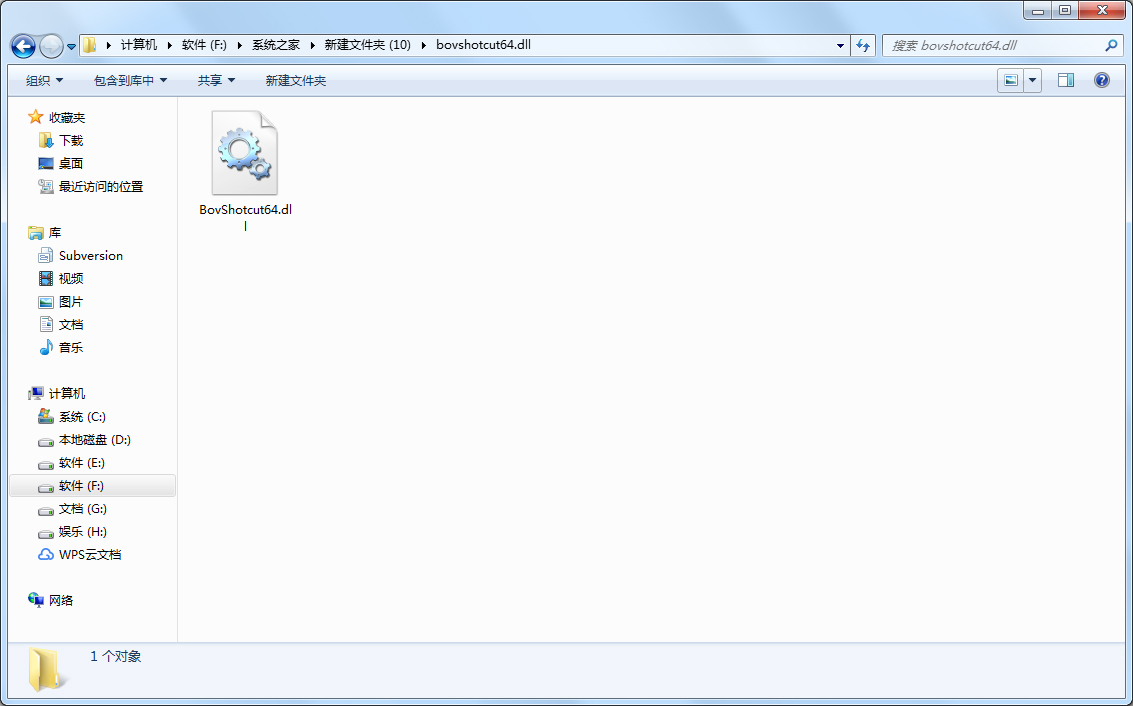Click the 新建文件夹 new folder button
Image resolution: width=1133 pixels, height=706 pixels.
(295, 80)
